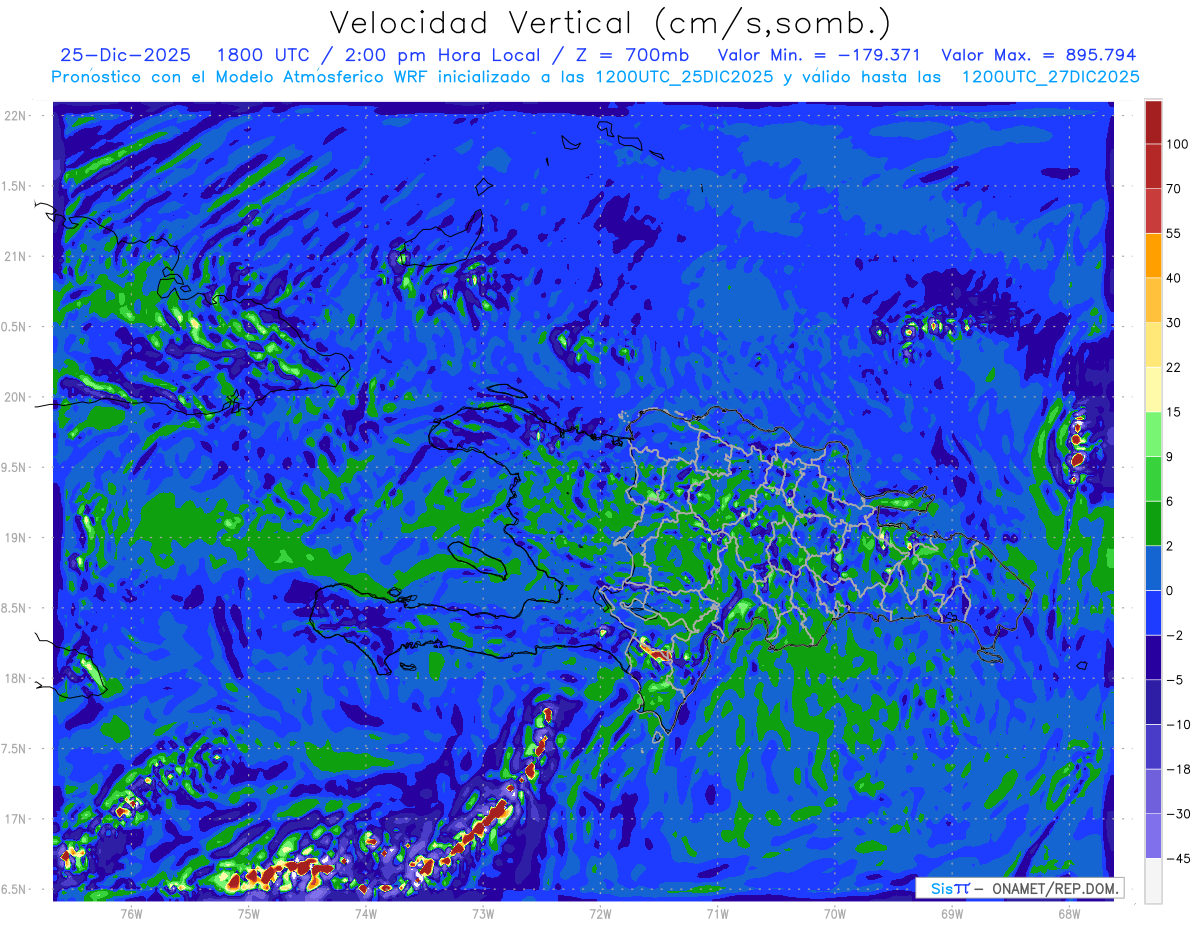Click the legend value '100'
The height and width of the screenshot is (927, 1200).
tap(1177, 144)
